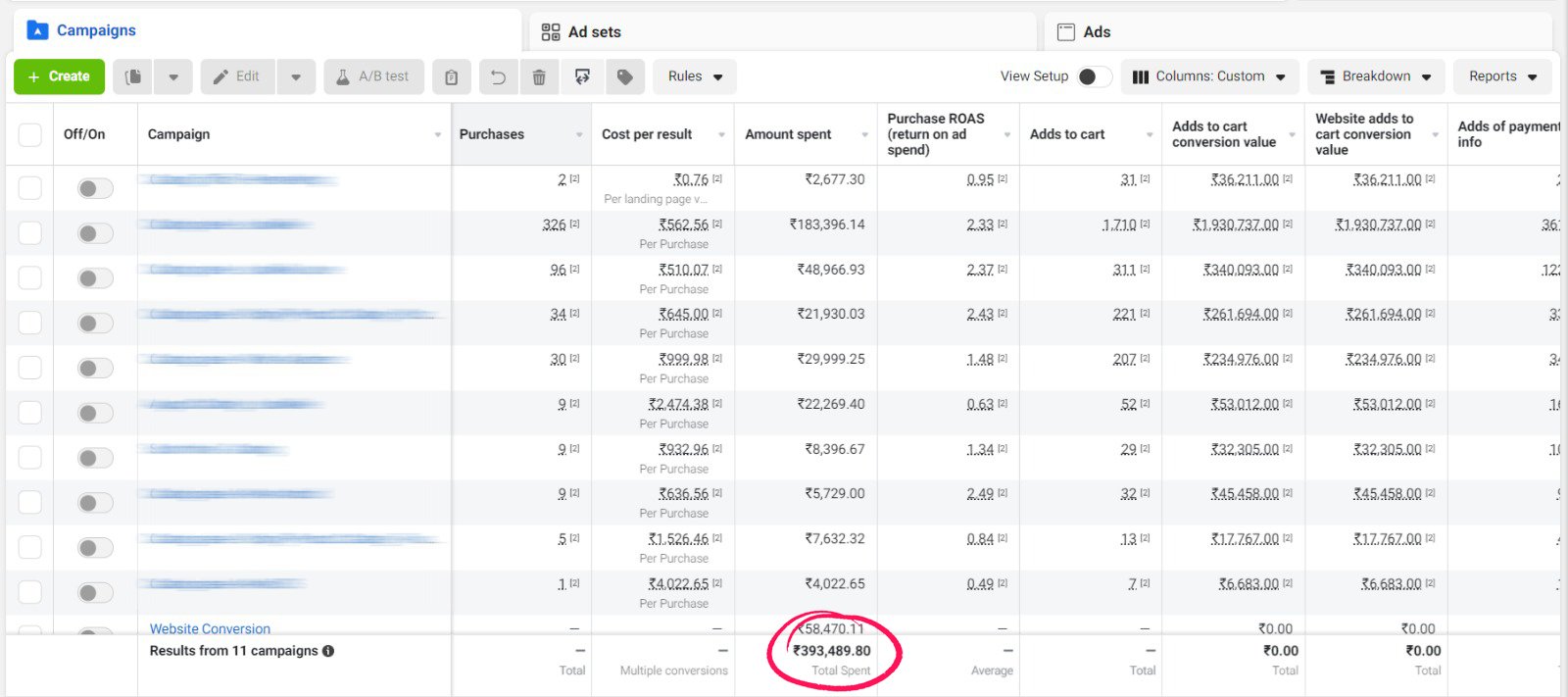This screenshot has width=1568, height=697.
Task: Switch on the first campaign's Off/On toggle
Action: tap(95, 188)
